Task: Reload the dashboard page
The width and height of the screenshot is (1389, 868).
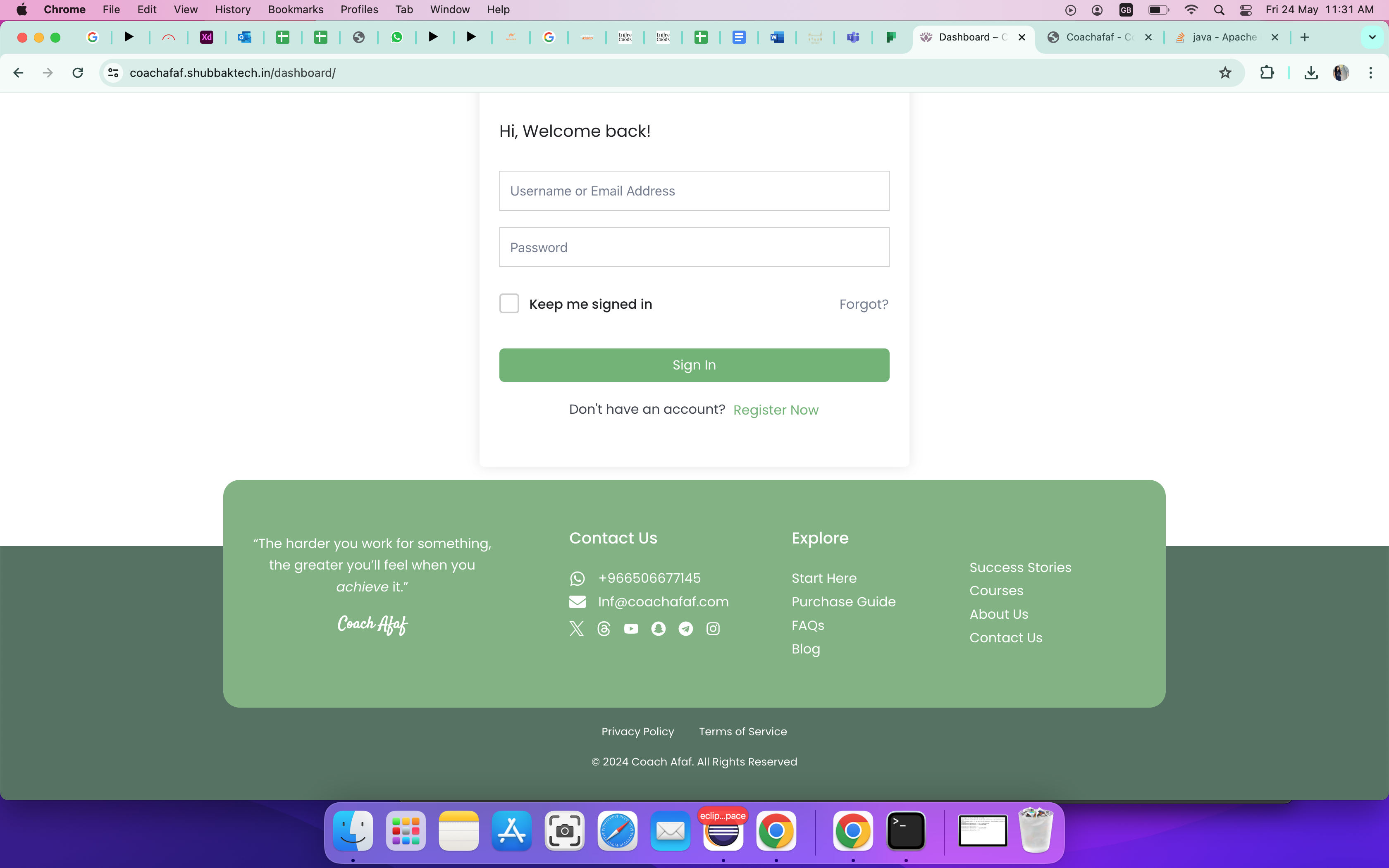Action: tap(77, 73)
